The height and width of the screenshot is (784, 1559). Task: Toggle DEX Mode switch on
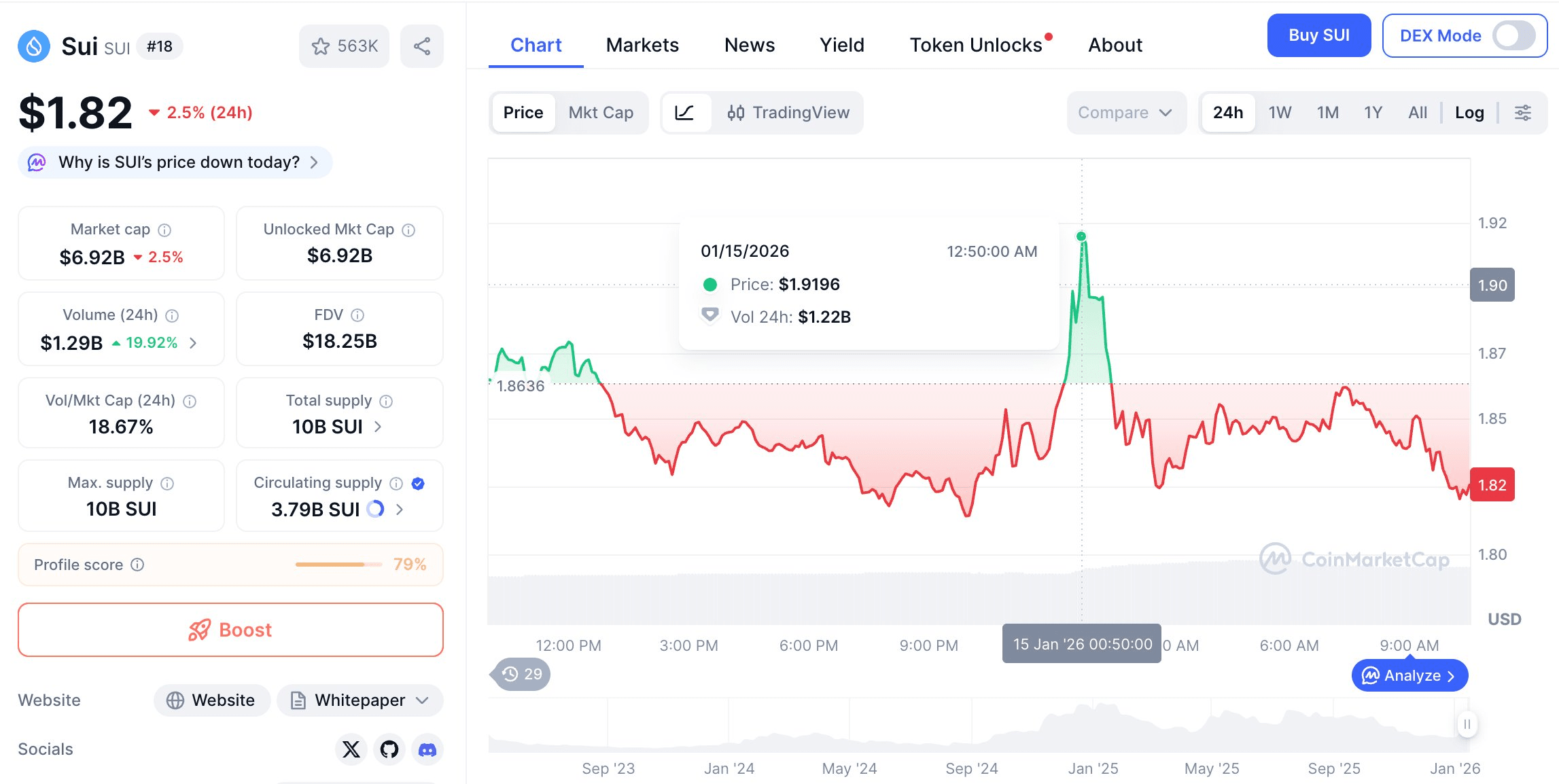1513,35
